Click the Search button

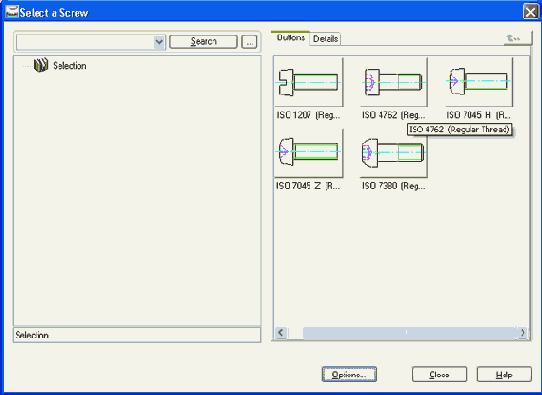pos(203,42)
